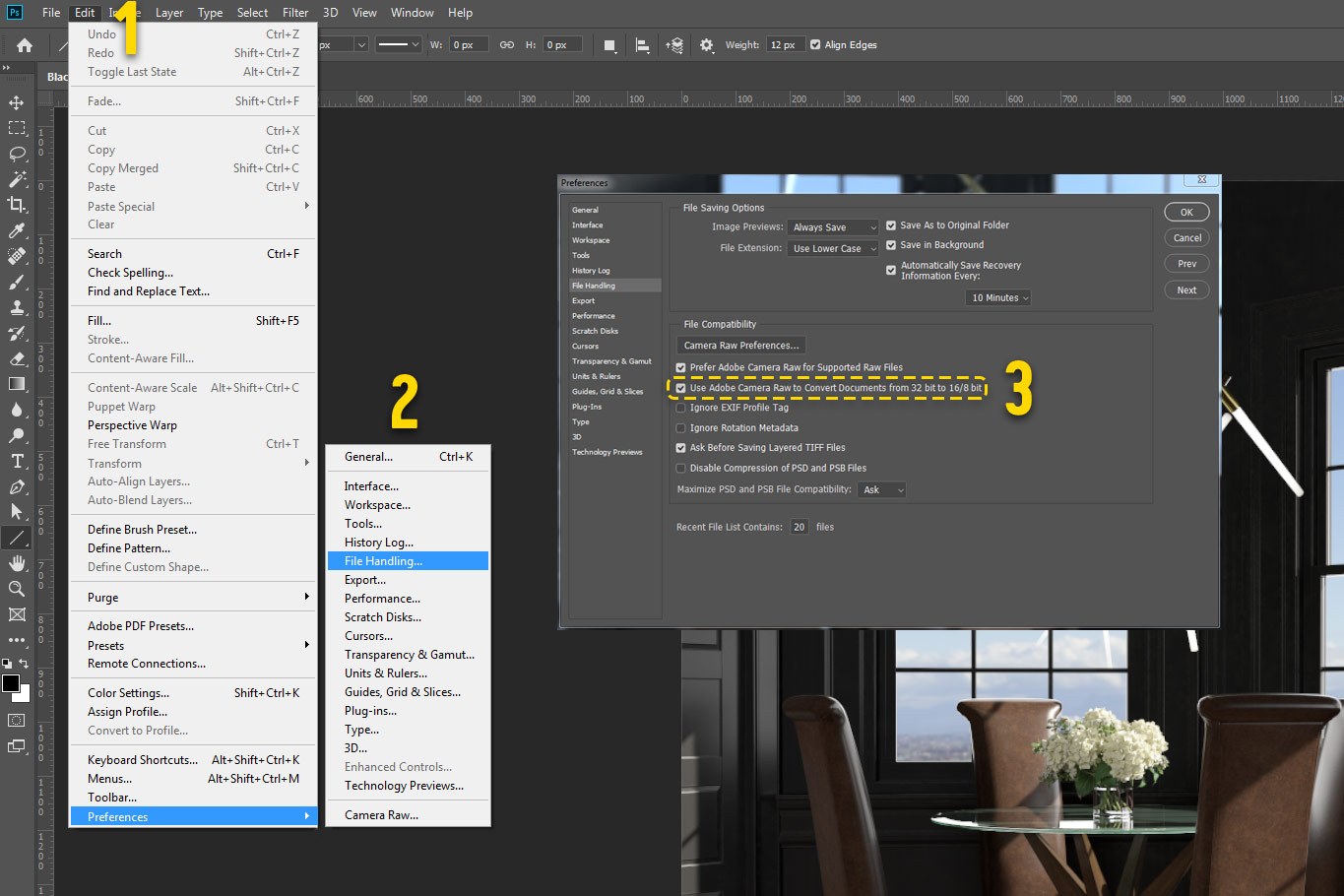This screenshot has width=1344, height=896.
Task: Uncheck Prefer Adobe Camera Raw for Supported Raw Files
Action: (680, 366)
